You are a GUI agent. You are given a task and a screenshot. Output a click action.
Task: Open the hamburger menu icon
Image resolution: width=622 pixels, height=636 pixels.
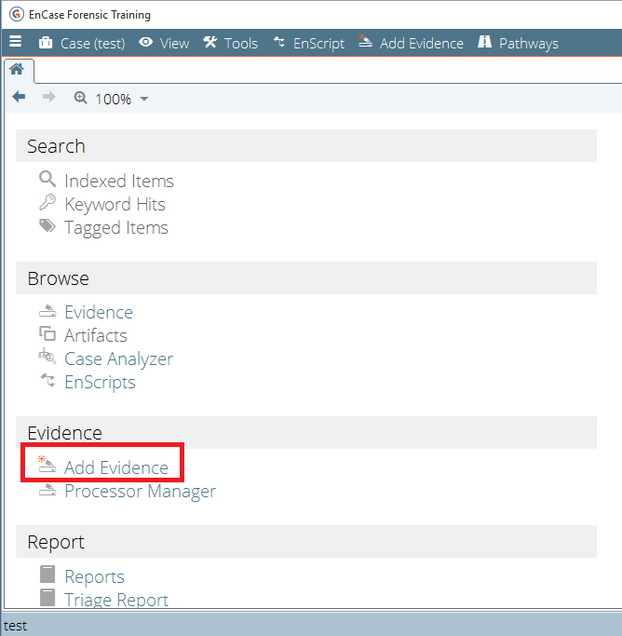click(x=15, y=43)
